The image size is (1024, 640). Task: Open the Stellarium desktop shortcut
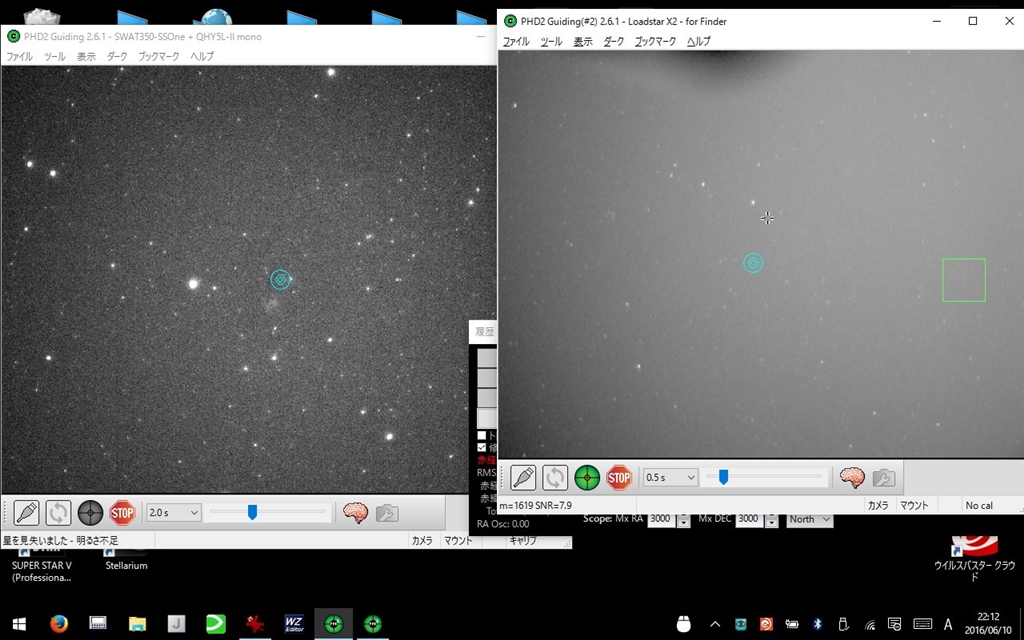tap(126, 558)
